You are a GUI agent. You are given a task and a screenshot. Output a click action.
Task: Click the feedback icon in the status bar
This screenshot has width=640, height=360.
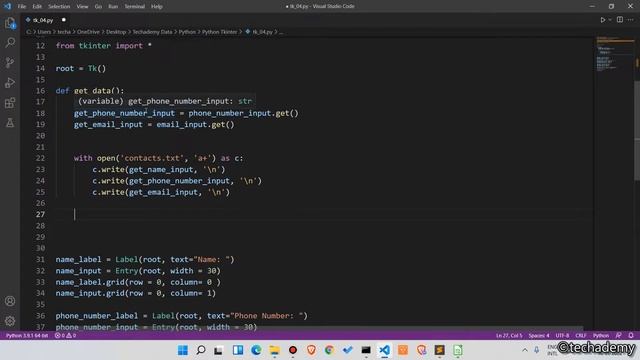coord(618,336)
